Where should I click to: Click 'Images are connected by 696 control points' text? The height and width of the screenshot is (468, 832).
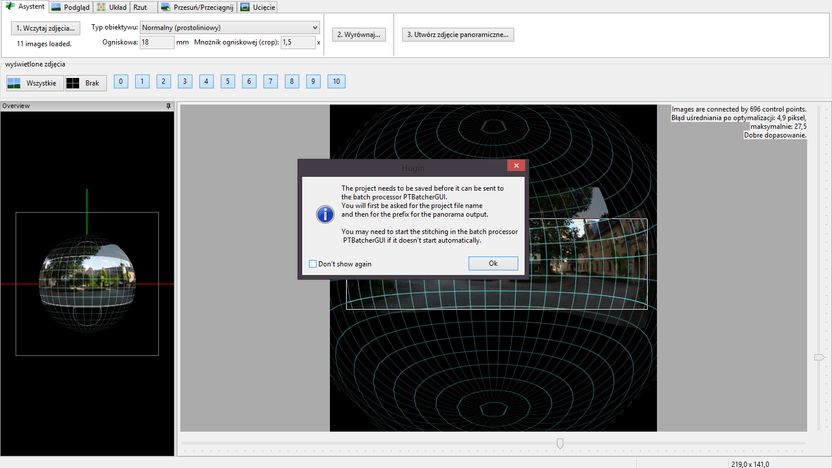(x=739, y=109)
